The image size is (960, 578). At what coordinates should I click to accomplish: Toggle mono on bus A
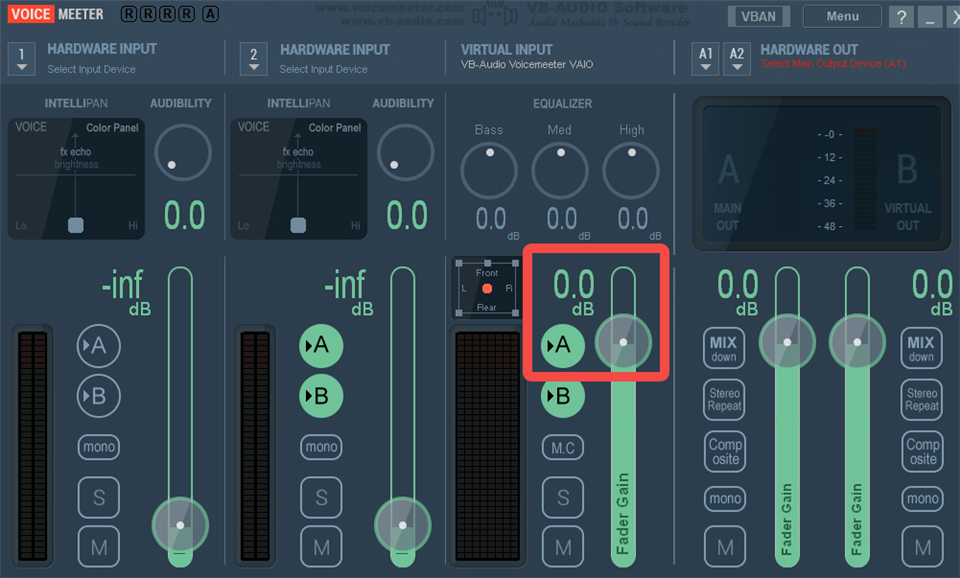coord(725,498)
